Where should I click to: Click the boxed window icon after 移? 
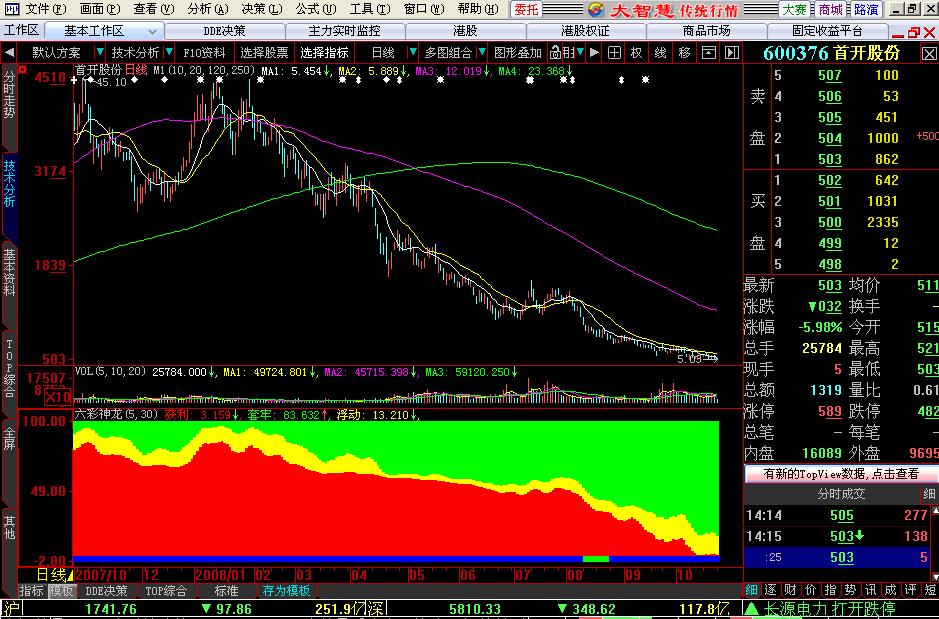(708, 53)
